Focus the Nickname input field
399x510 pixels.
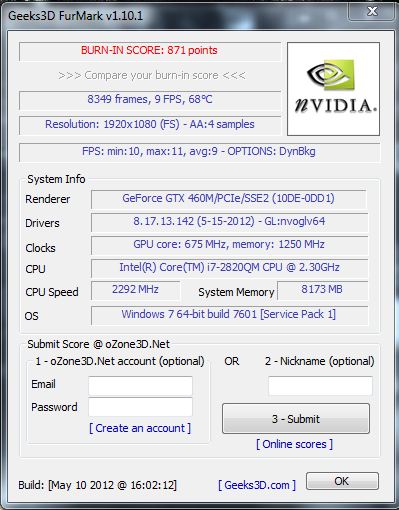tap(320, 386)
